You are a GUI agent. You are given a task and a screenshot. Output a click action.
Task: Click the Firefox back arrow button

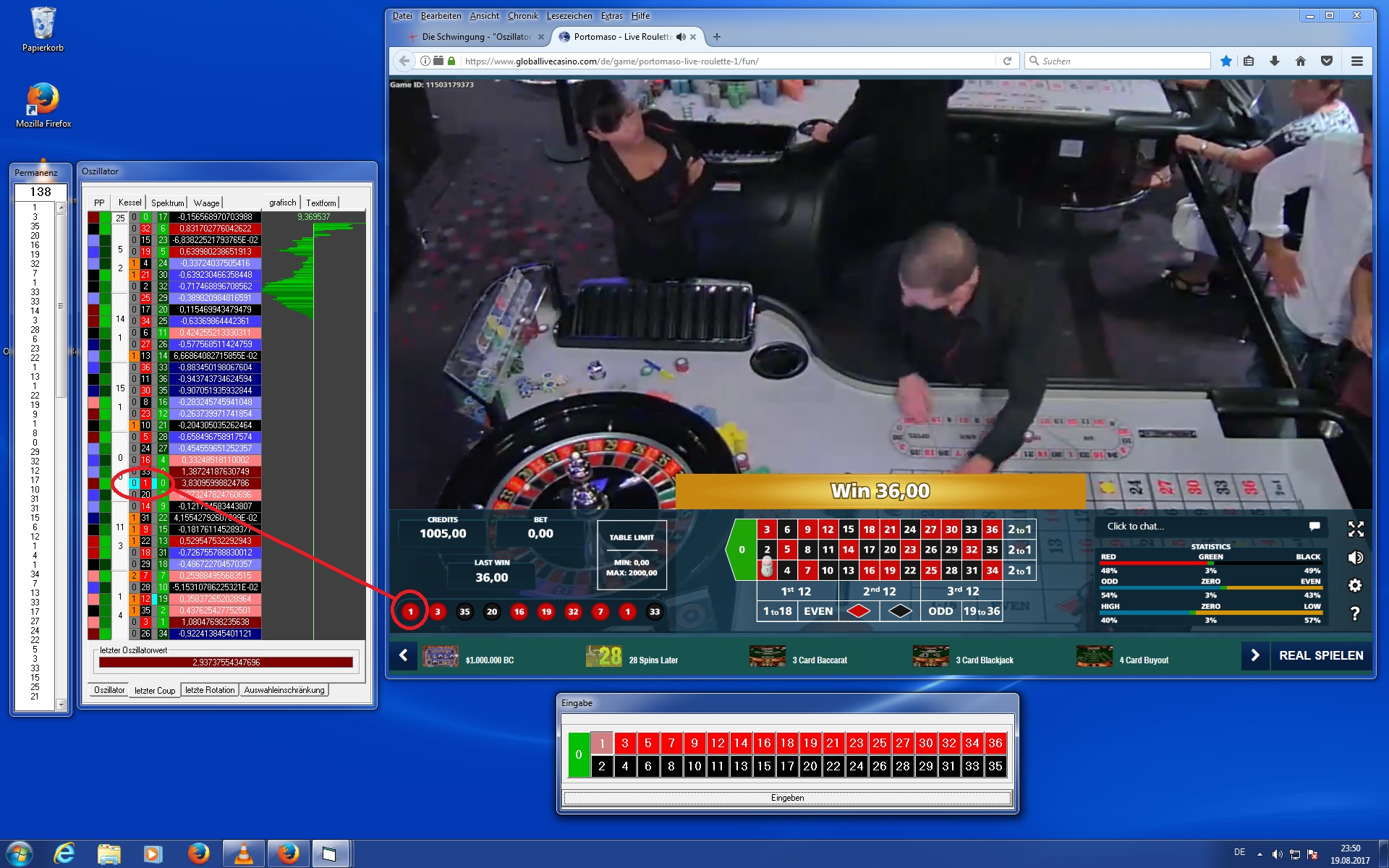click(404, 61)
